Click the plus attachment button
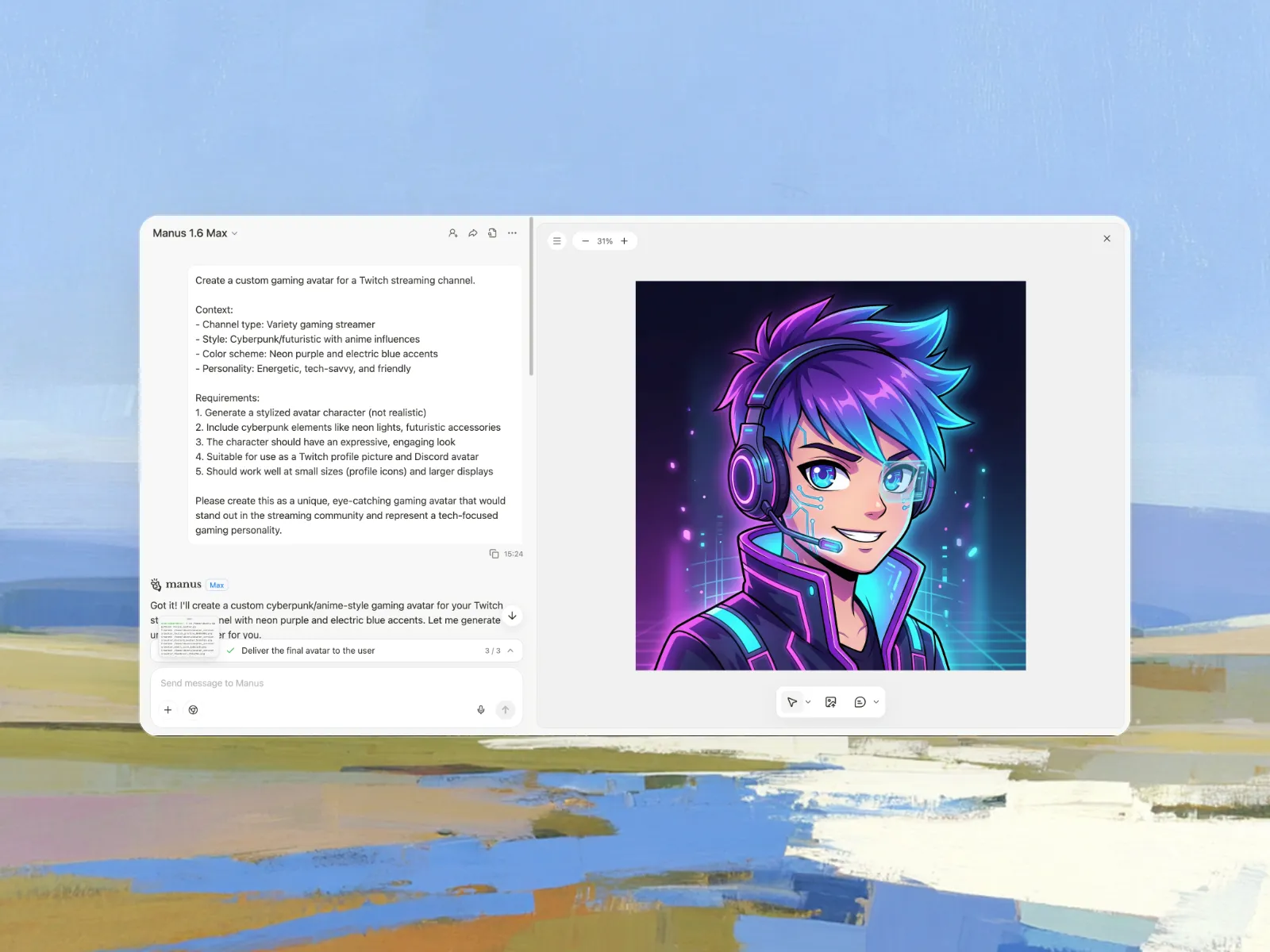Screen dimensions: 1270x952 tap(167, 710)
